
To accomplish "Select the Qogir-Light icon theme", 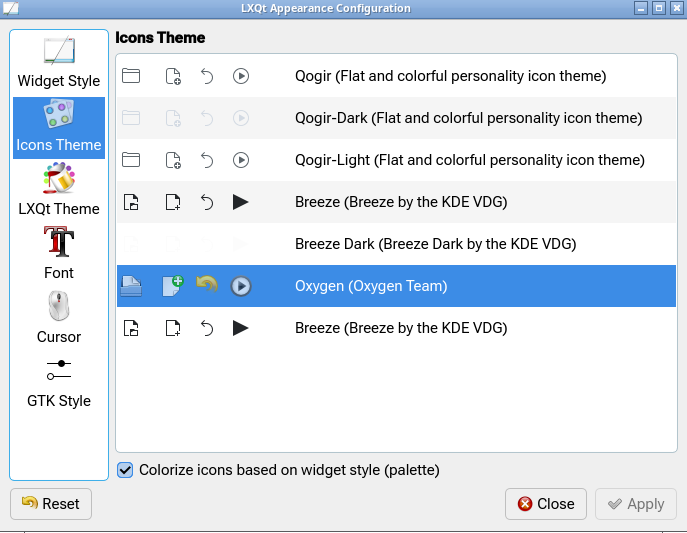I will (x=469, y=160).
